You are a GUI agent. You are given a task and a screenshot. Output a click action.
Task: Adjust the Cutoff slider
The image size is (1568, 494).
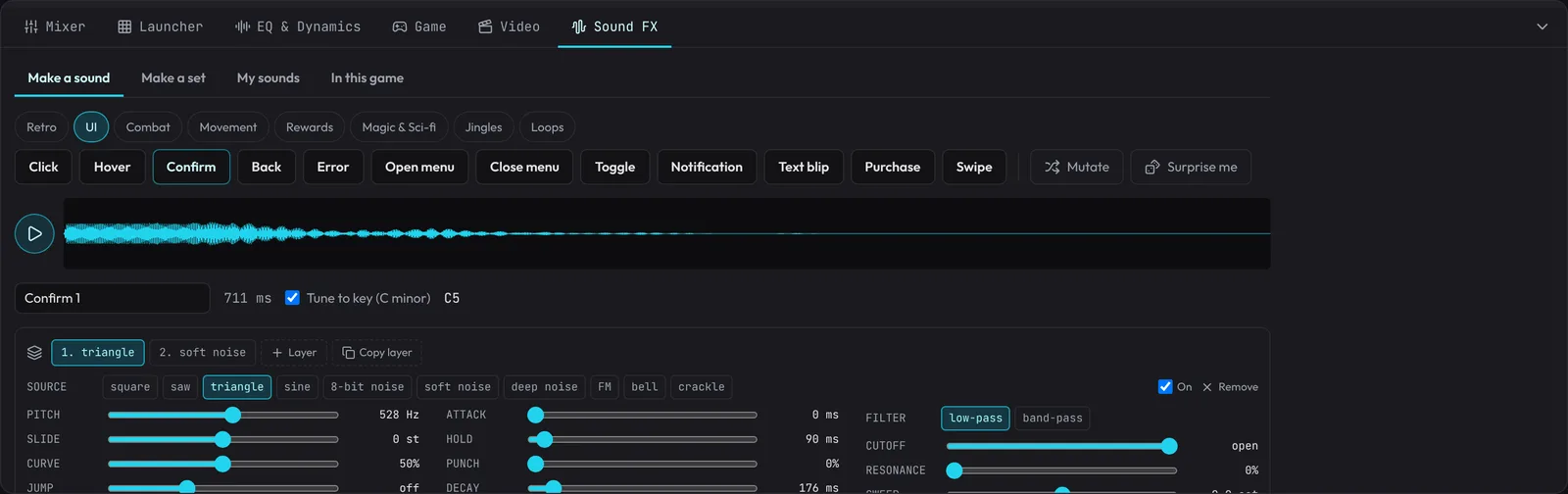coord(1061,446)
